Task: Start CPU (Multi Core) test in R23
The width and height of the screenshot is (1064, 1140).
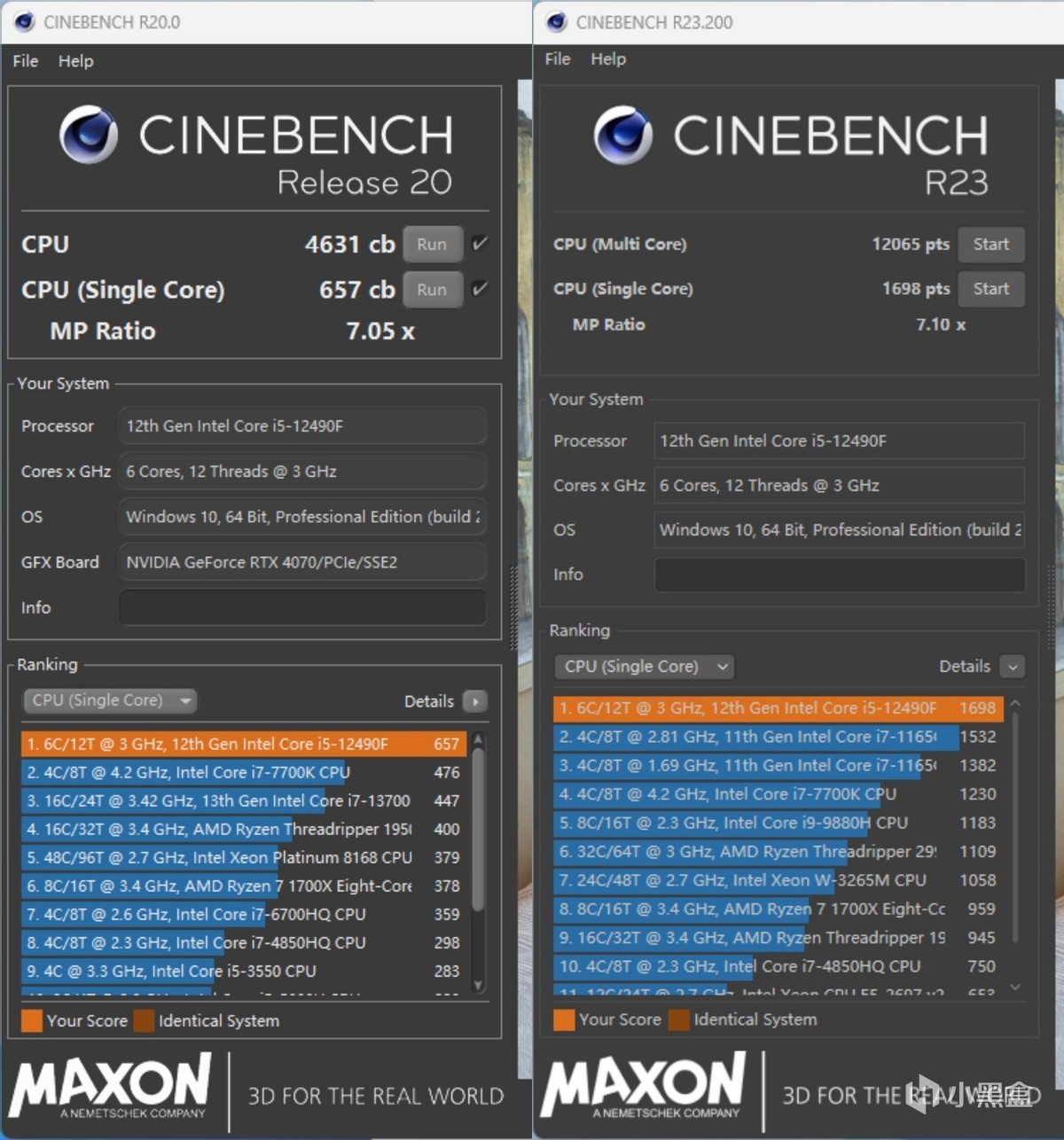Action: (991, 245)
